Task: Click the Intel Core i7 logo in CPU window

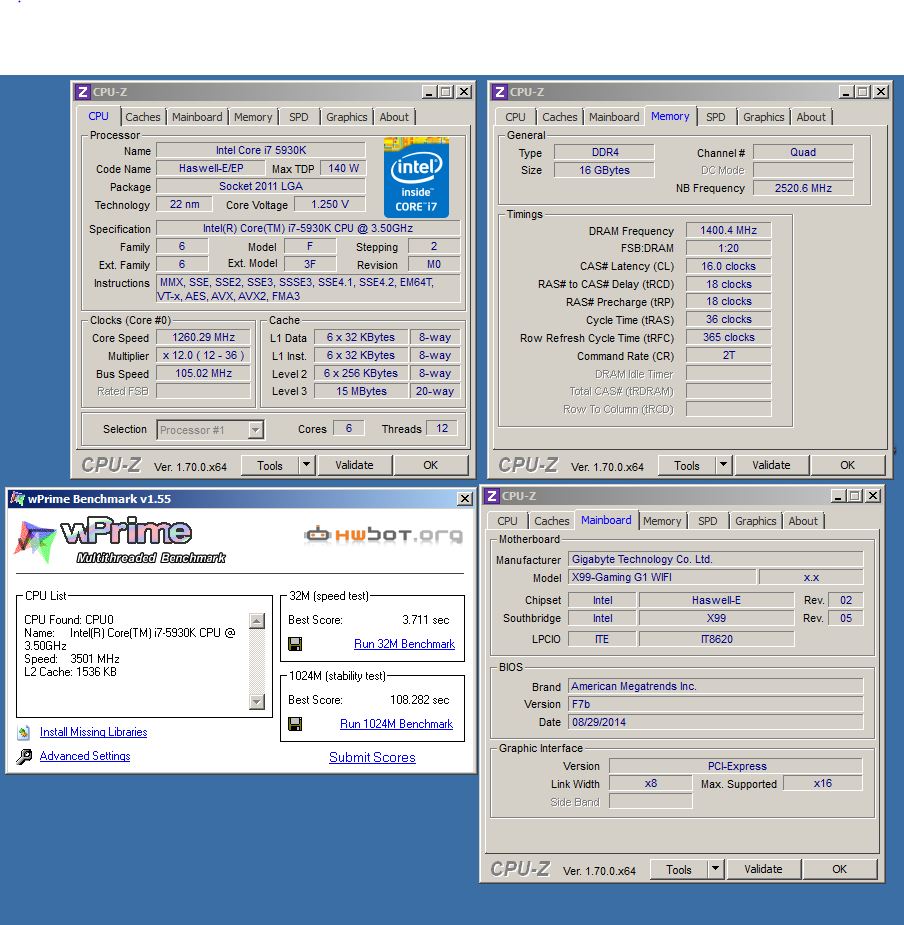Action: (x=416, y=177)
